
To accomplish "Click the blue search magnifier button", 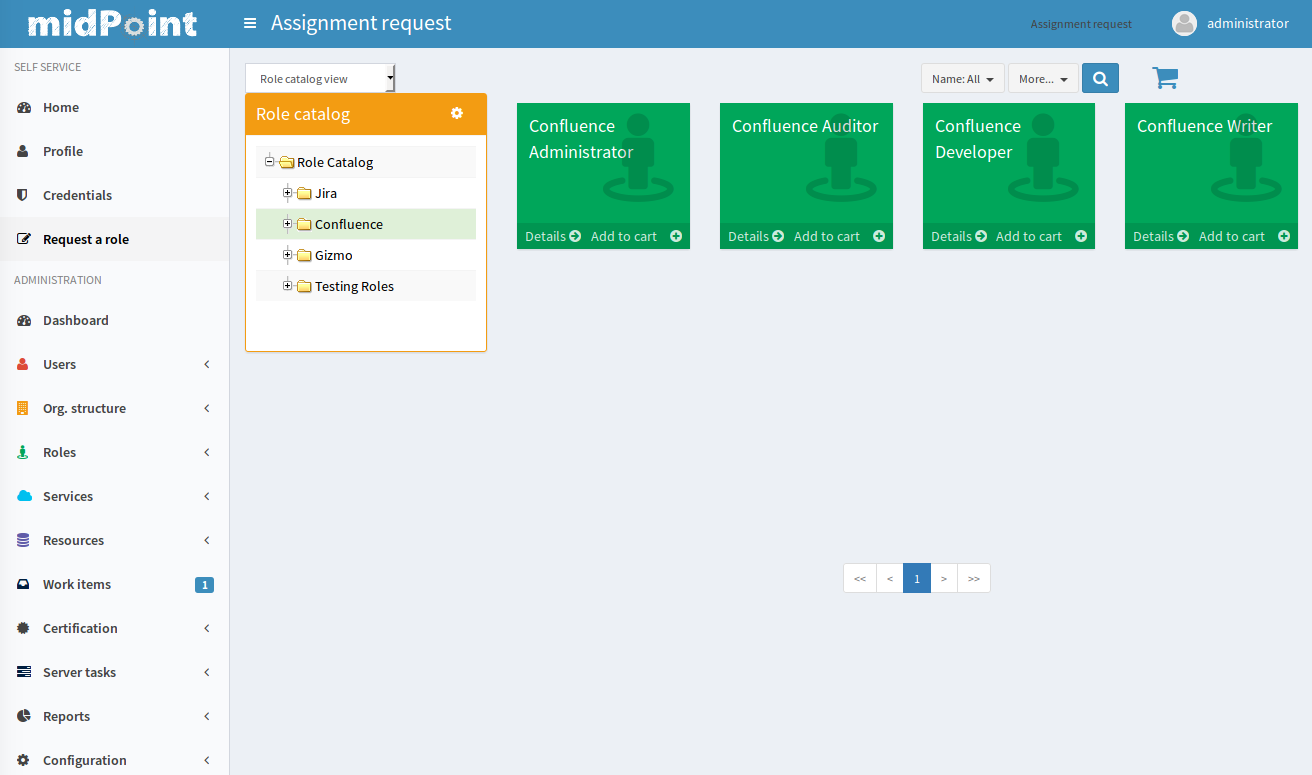I will pyautogui.click(x=1100, y=78).
